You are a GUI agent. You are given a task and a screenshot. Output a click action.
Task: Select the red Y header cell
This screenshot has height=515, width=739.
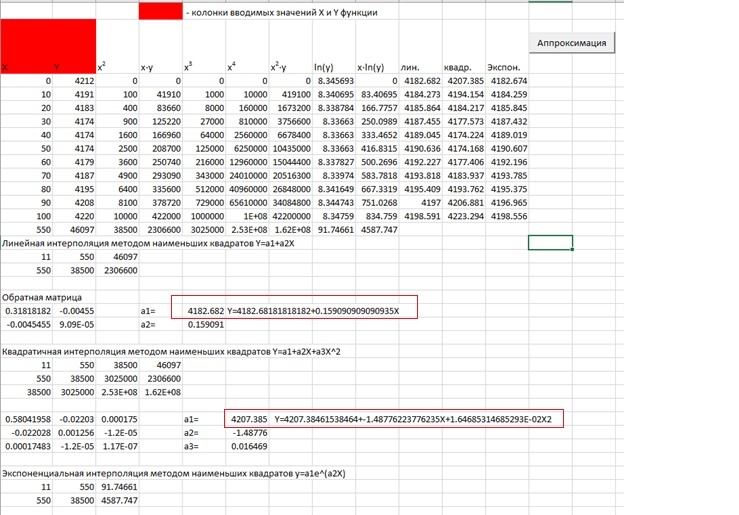click(74, 46)
